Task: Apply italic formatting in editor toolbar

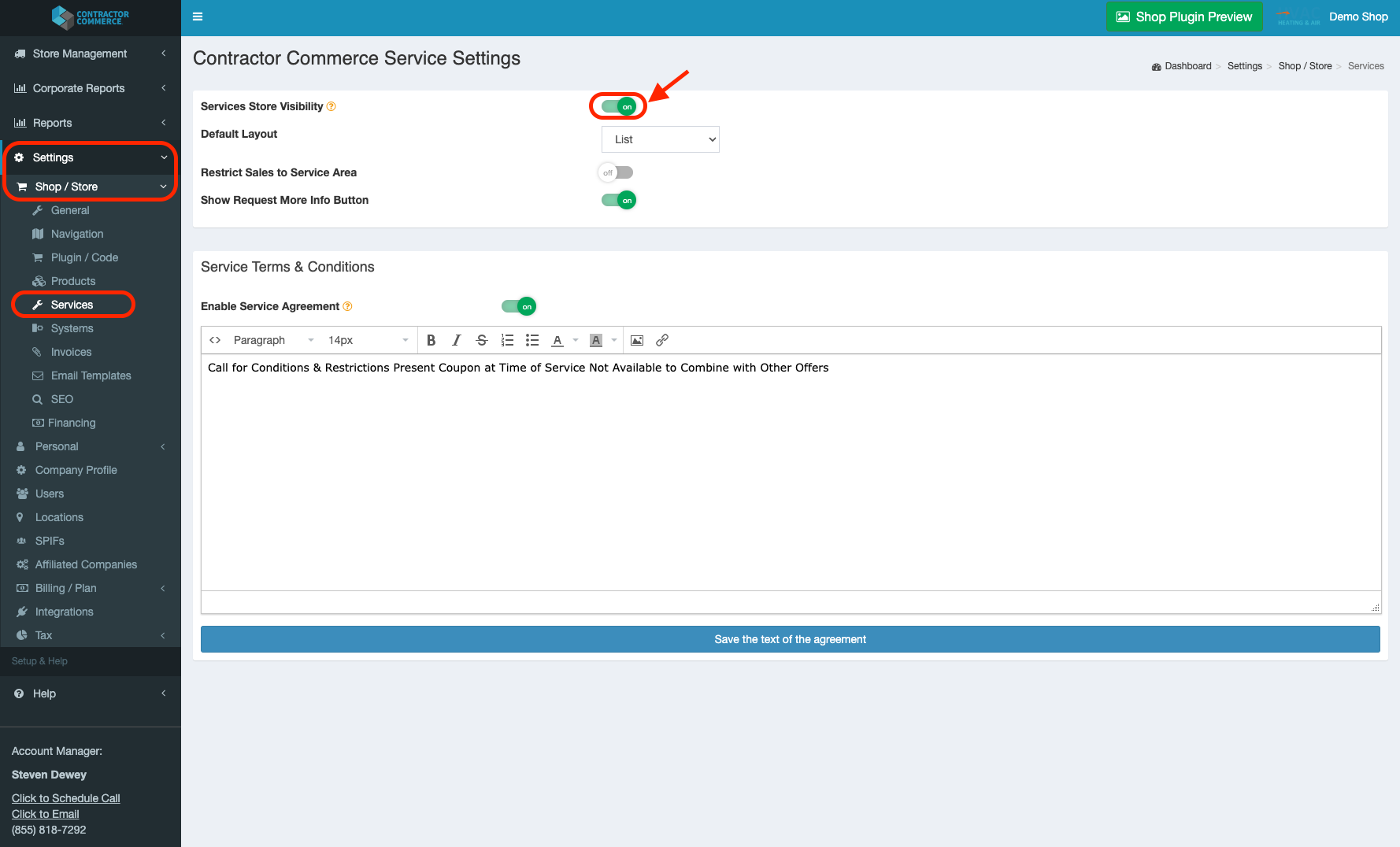Action: click(x=456, y=340)
